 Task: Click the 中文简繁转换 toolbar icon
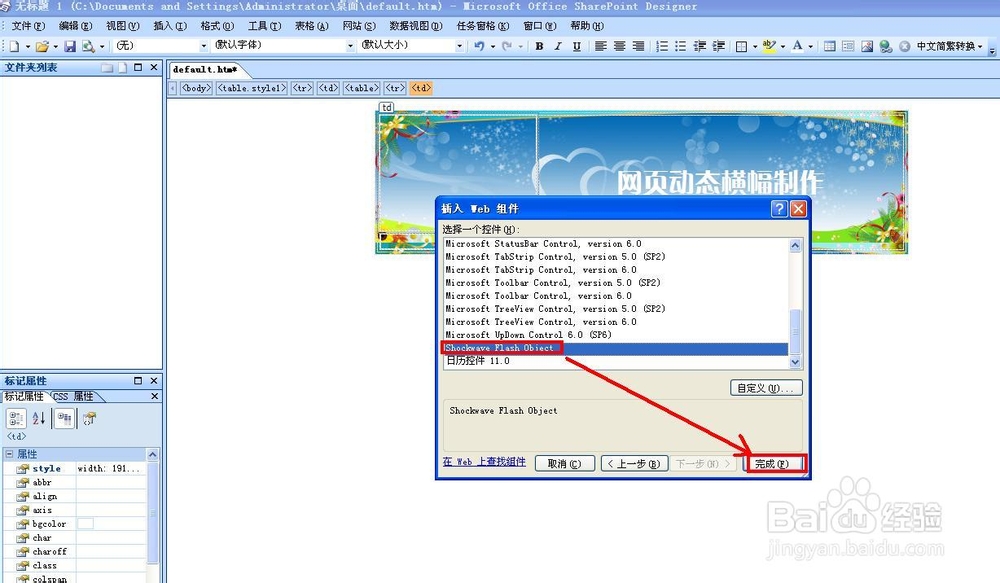pyautogui.click(x=945, y=45)
